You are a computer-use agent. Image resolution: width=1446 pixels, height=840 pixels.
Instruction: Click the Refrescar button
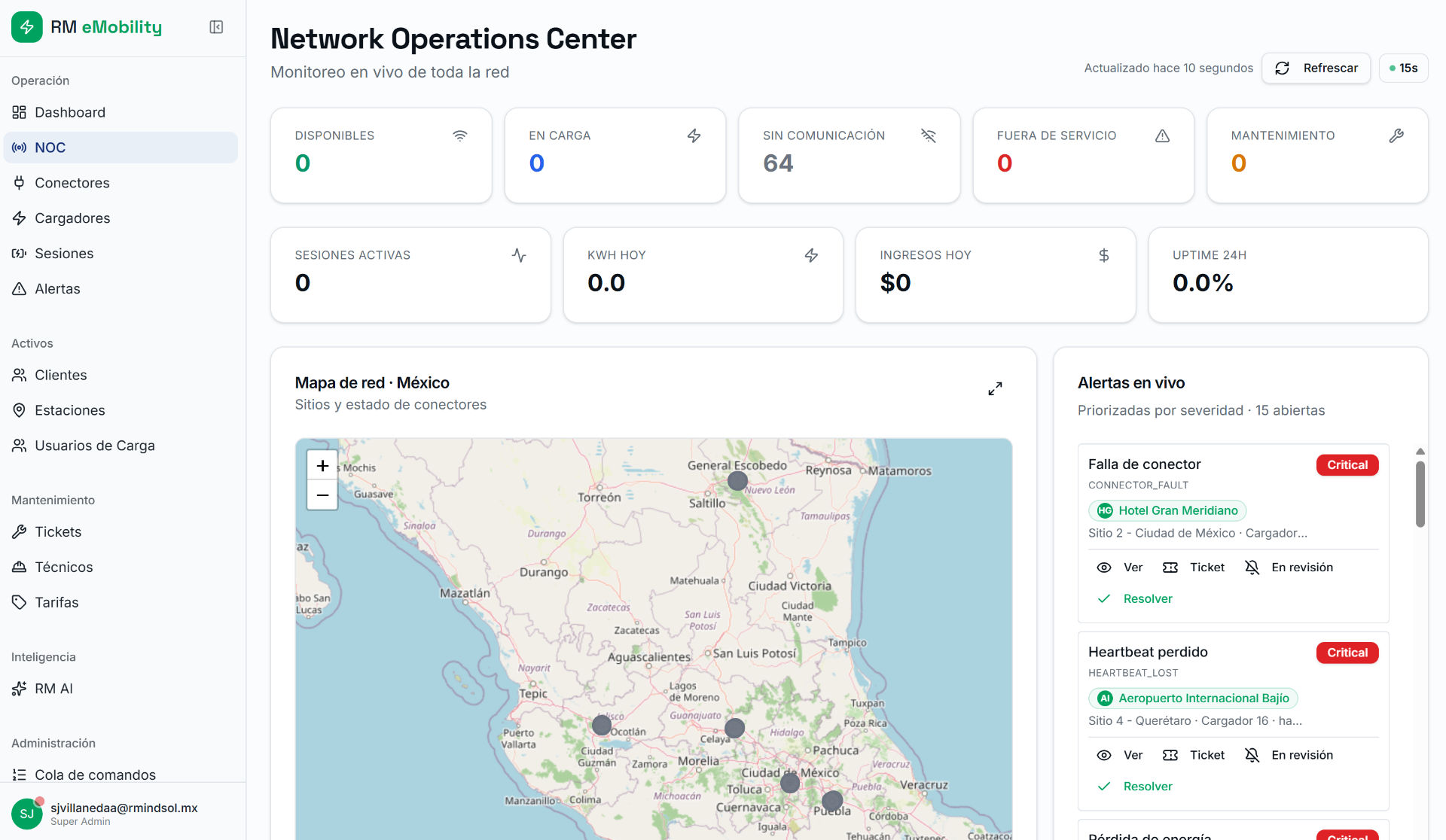click(1316, 68)
